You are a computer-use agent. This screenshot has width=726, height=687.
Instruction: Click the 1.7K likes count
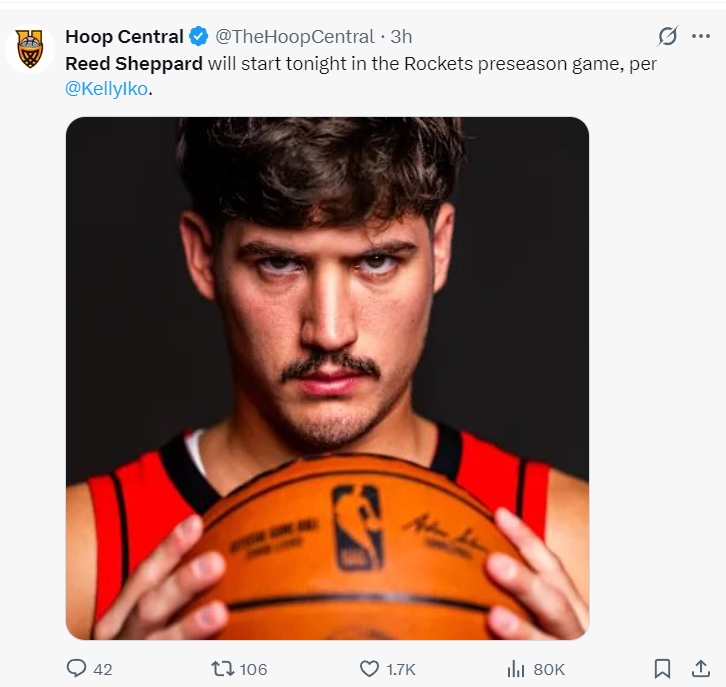click(400, 669)
